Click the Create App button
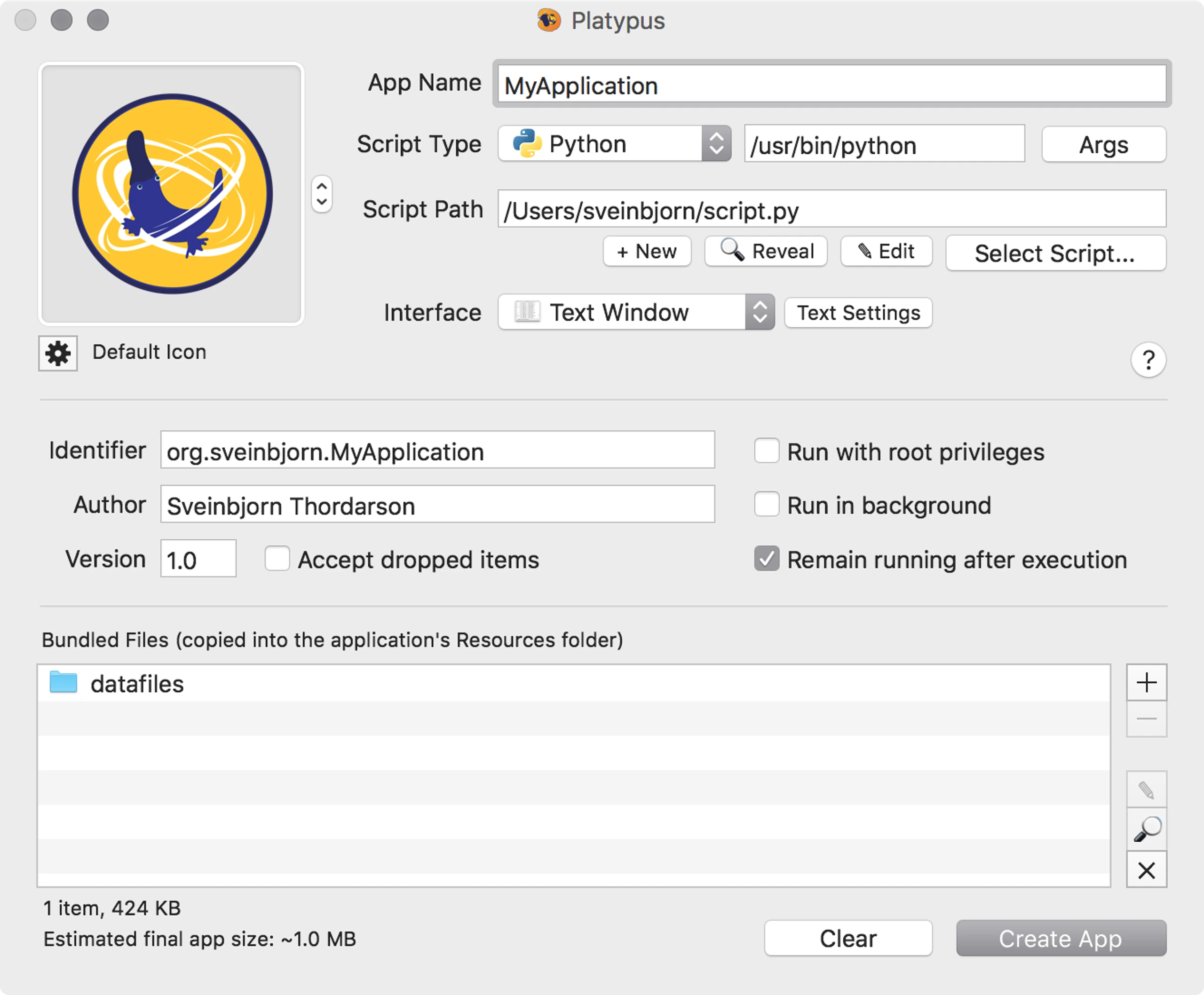 pos(1061,938)
